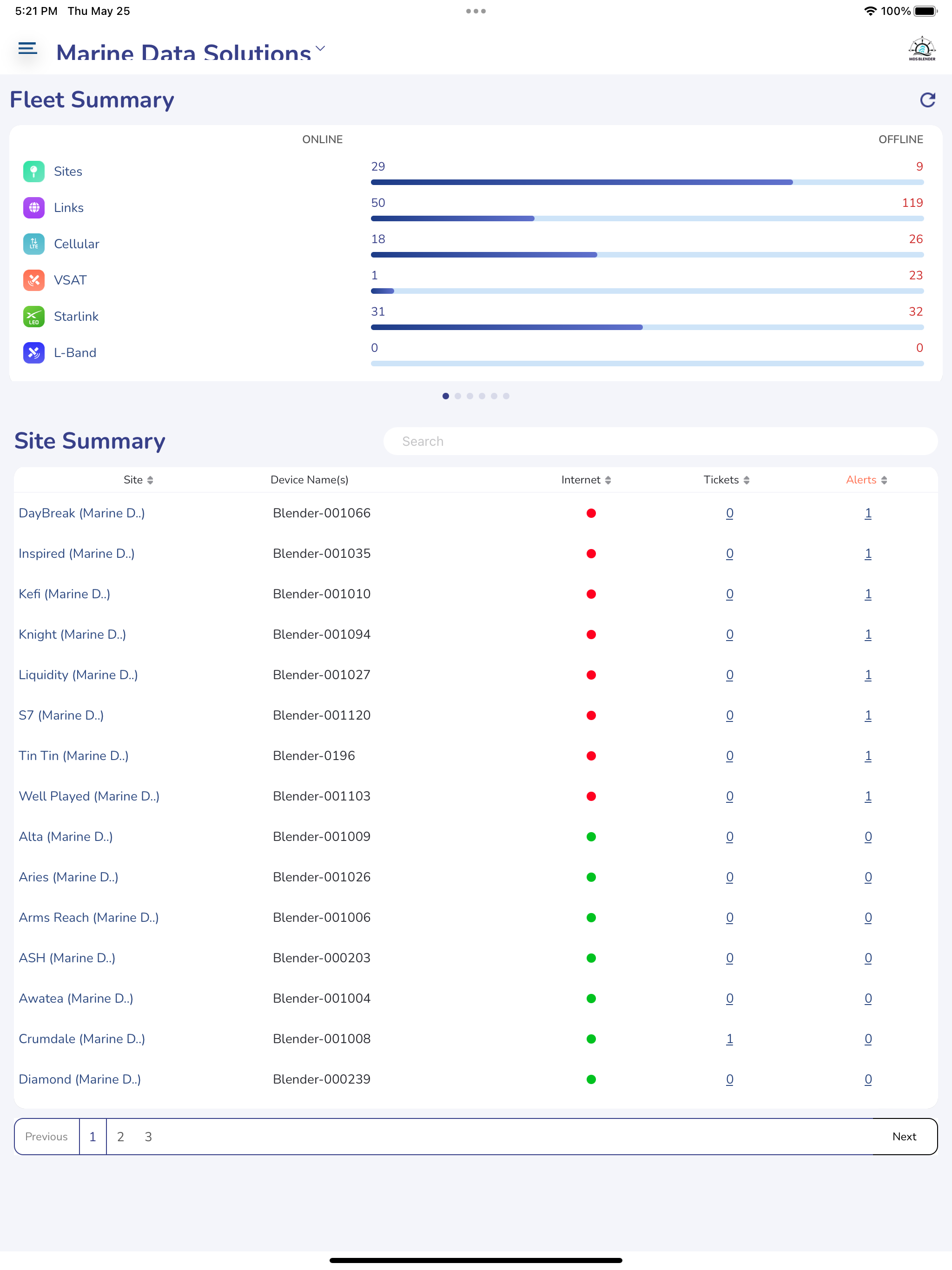This screenshot has width=952, height=1270.
Task: Select device name Blender-0196
Action: click(313, 755)
